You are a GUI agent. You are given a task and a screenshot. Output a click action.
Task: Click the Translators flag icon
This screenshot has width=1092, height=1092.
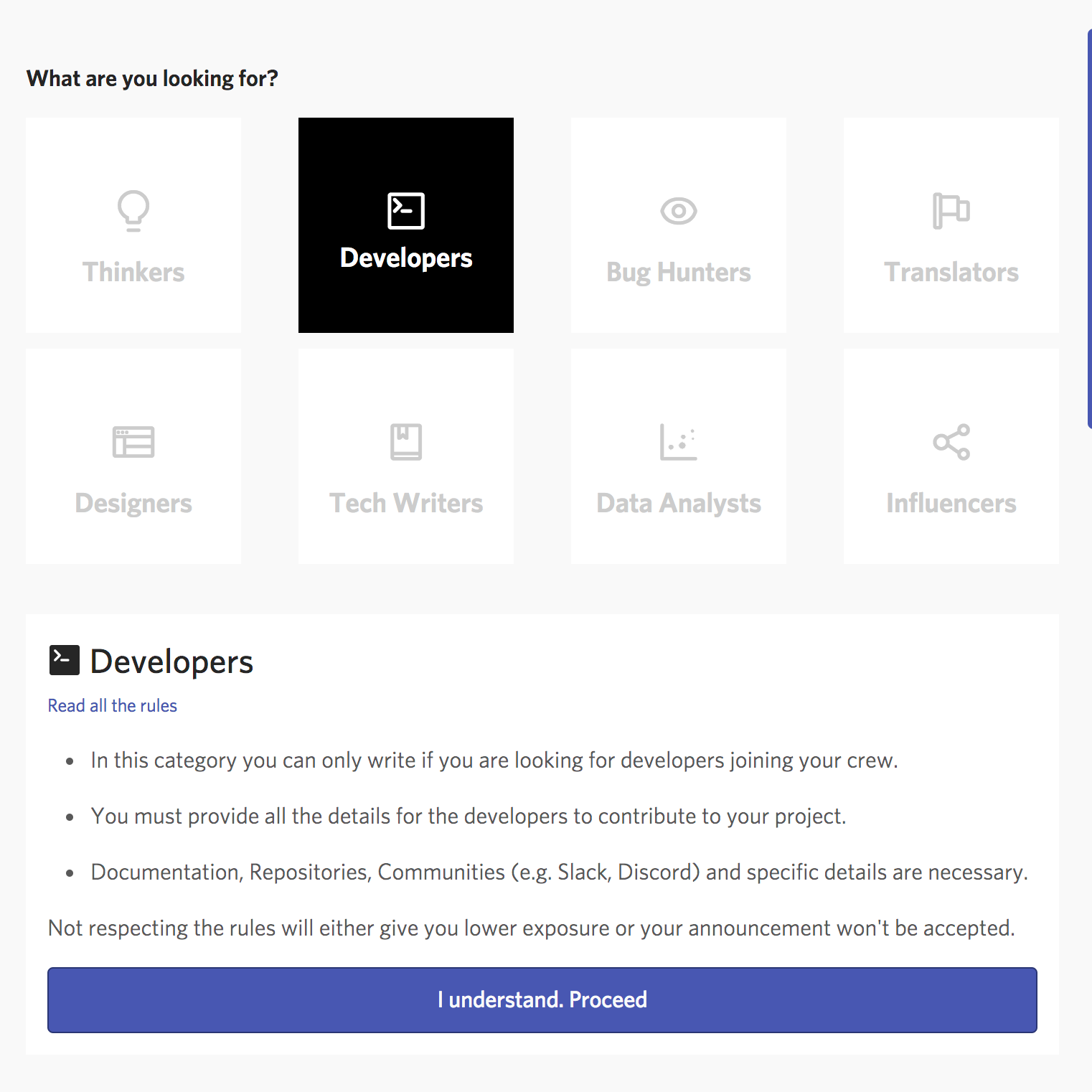point(951,211)
